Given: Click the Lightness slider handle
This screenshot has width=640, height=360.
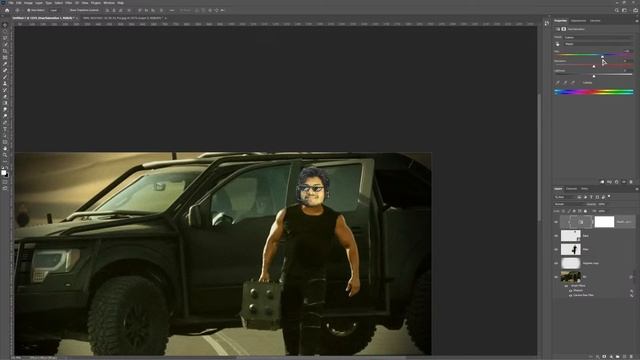Looking at the screenshot, I should (x=594, y=76).
